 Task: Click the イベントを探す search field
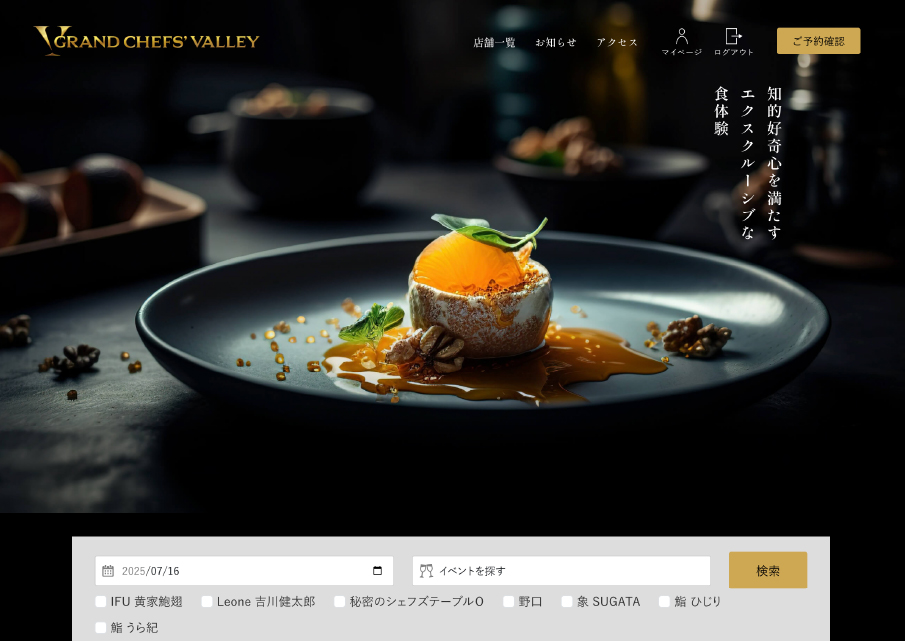(562, 571)
